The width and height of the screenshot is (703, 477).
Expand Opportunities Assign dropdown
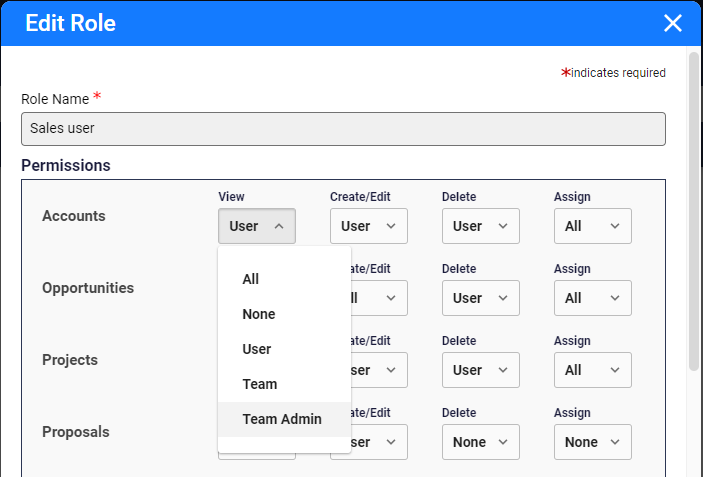pyautogui.click(x=593, y=298)
